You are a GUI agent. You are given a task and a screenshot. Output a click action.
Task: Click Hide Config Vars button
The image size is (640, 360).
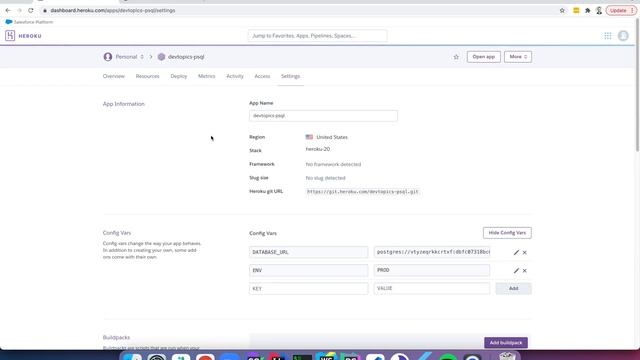coord(507,233)
